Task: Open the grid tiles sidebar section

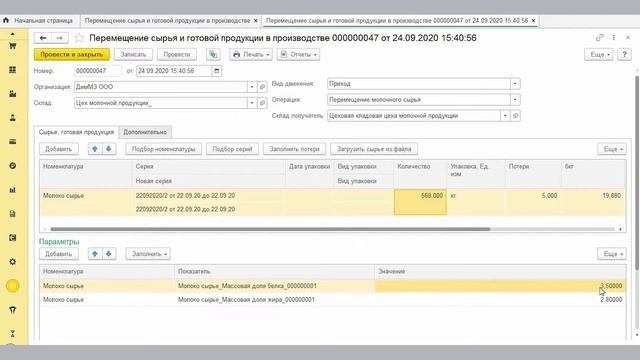Action: 13,70
